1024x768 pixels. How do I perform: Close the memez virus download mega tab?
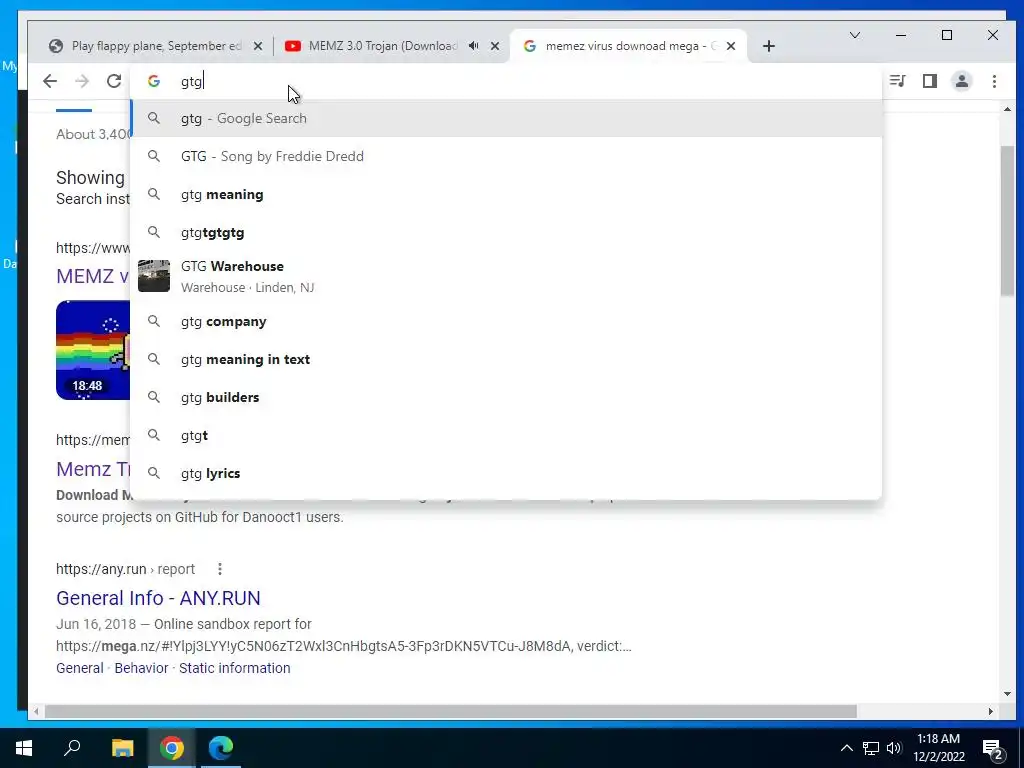731,46
